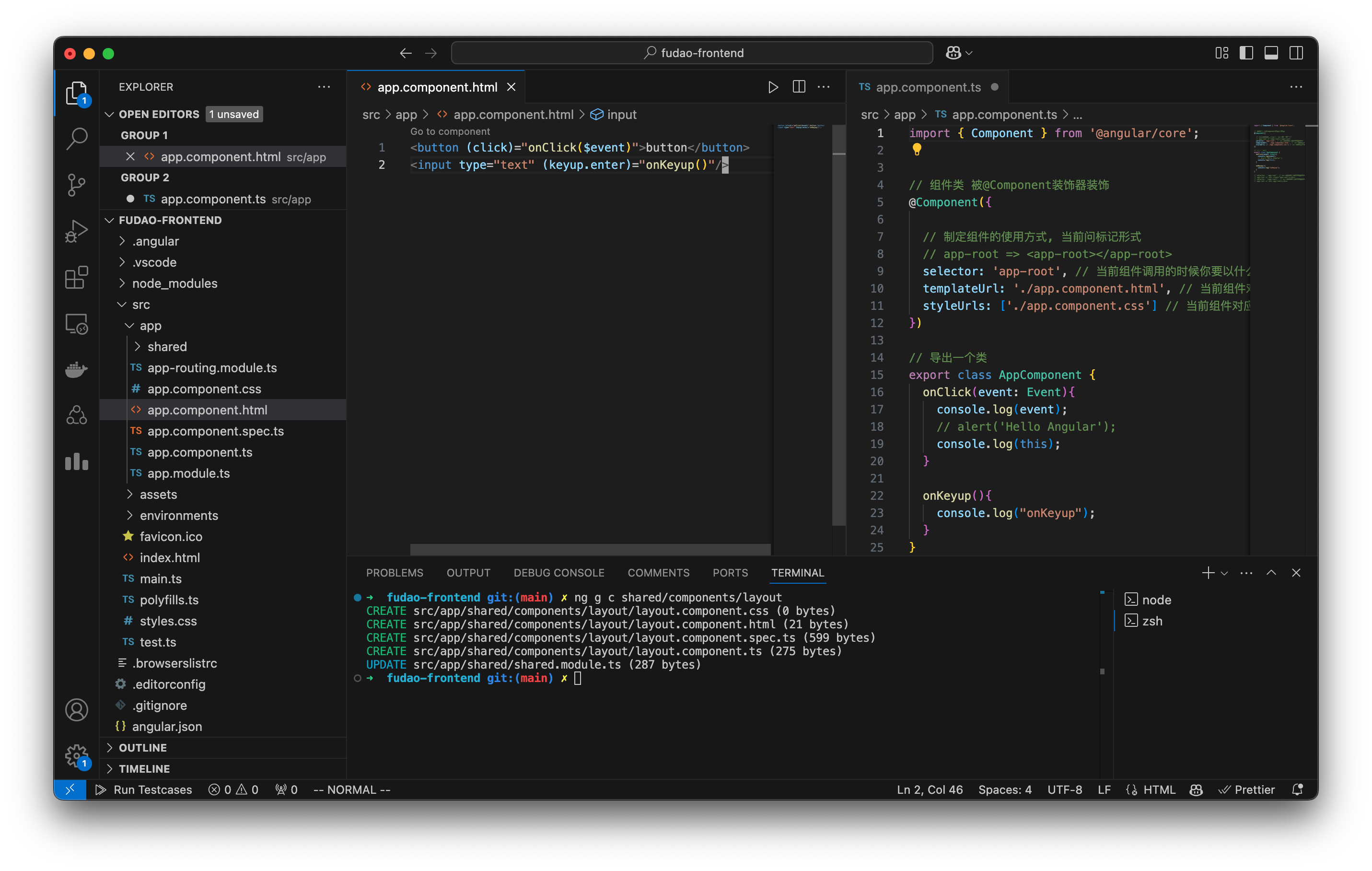Open the Search view
This screenshot has width=1372, height=871.
click(x=77, y=139)
